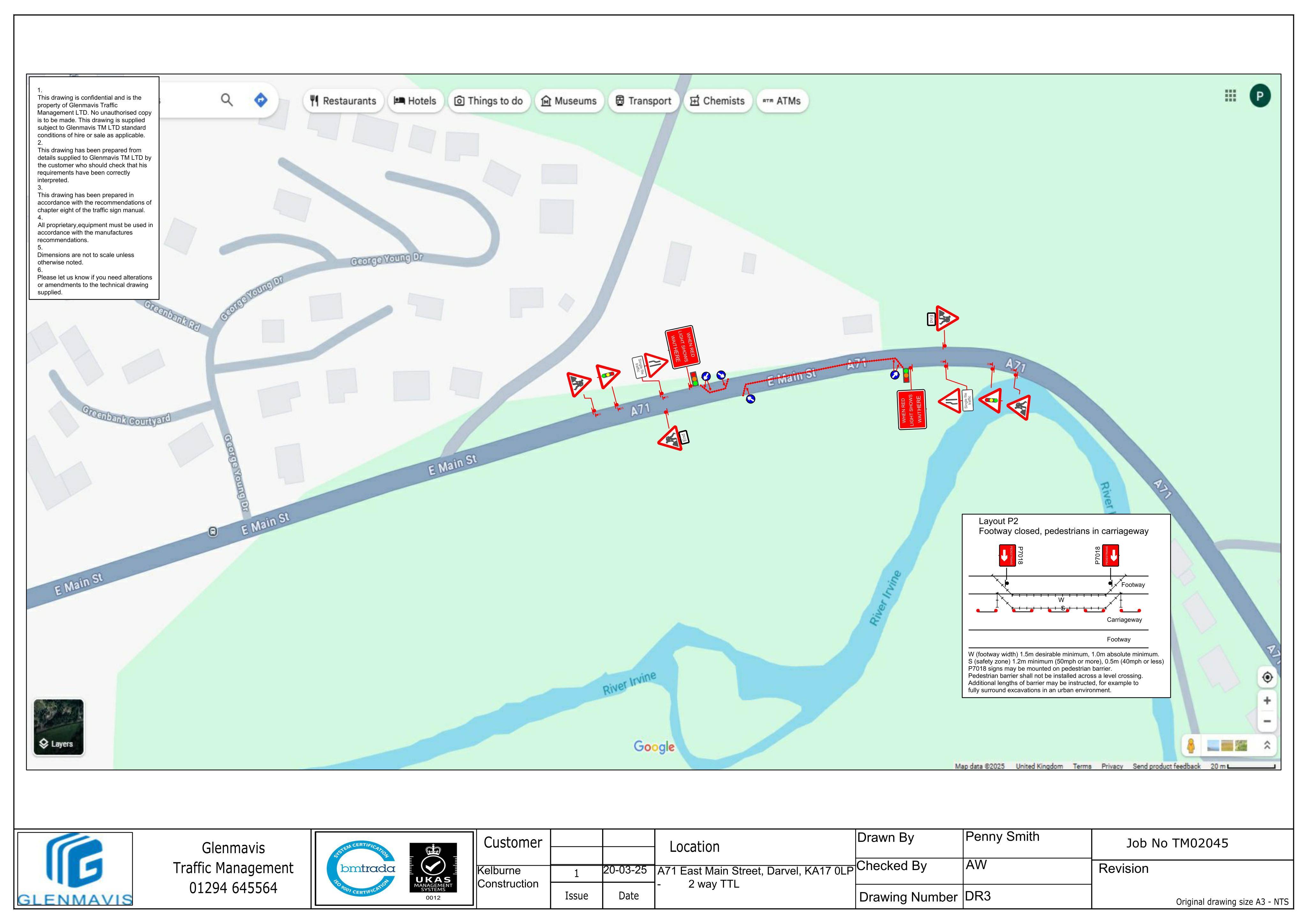The width and height of the screenshot is (1307, 924).
Task: Center map on your location
Action: (x=1266, y=677)
